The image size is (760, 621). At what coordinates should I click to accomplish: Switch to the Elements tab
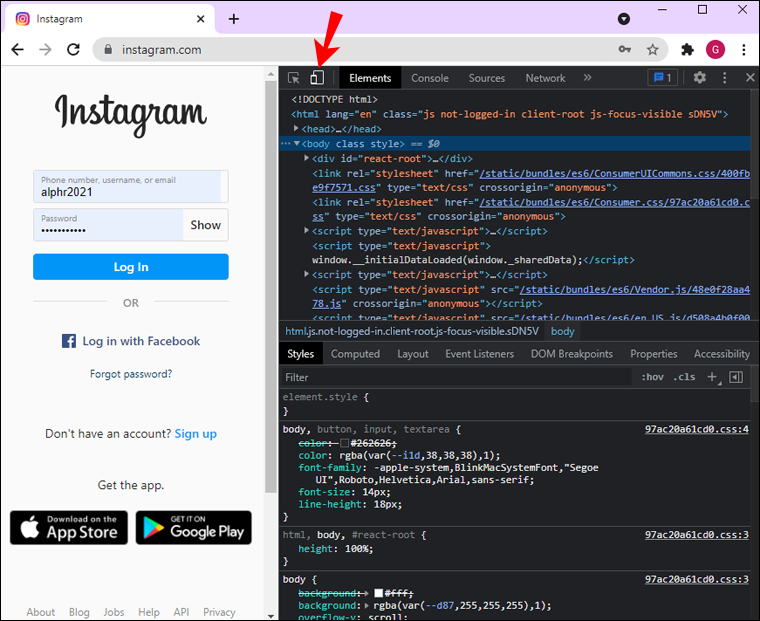coord(370,78)
